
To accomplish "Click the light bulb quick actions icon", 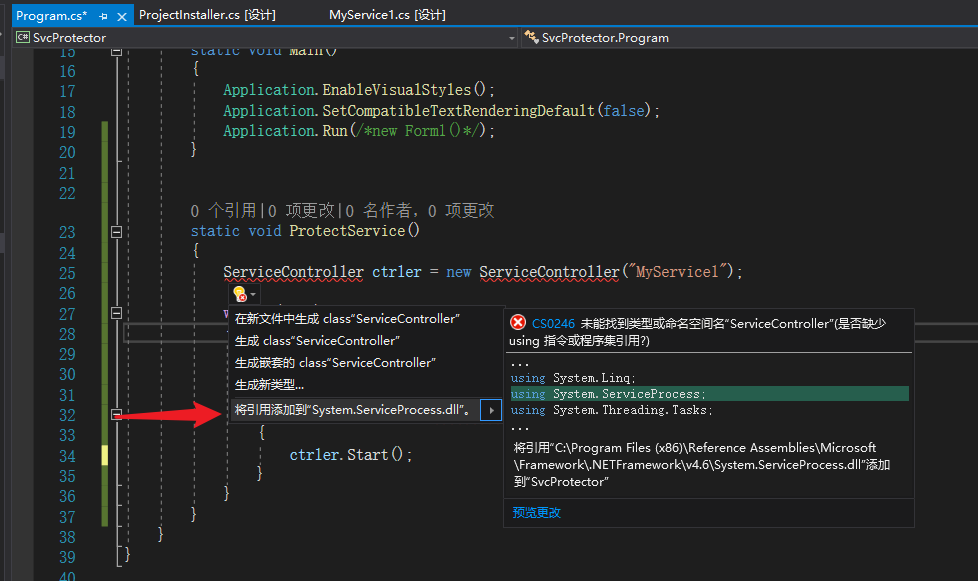I will coord(239,294).
